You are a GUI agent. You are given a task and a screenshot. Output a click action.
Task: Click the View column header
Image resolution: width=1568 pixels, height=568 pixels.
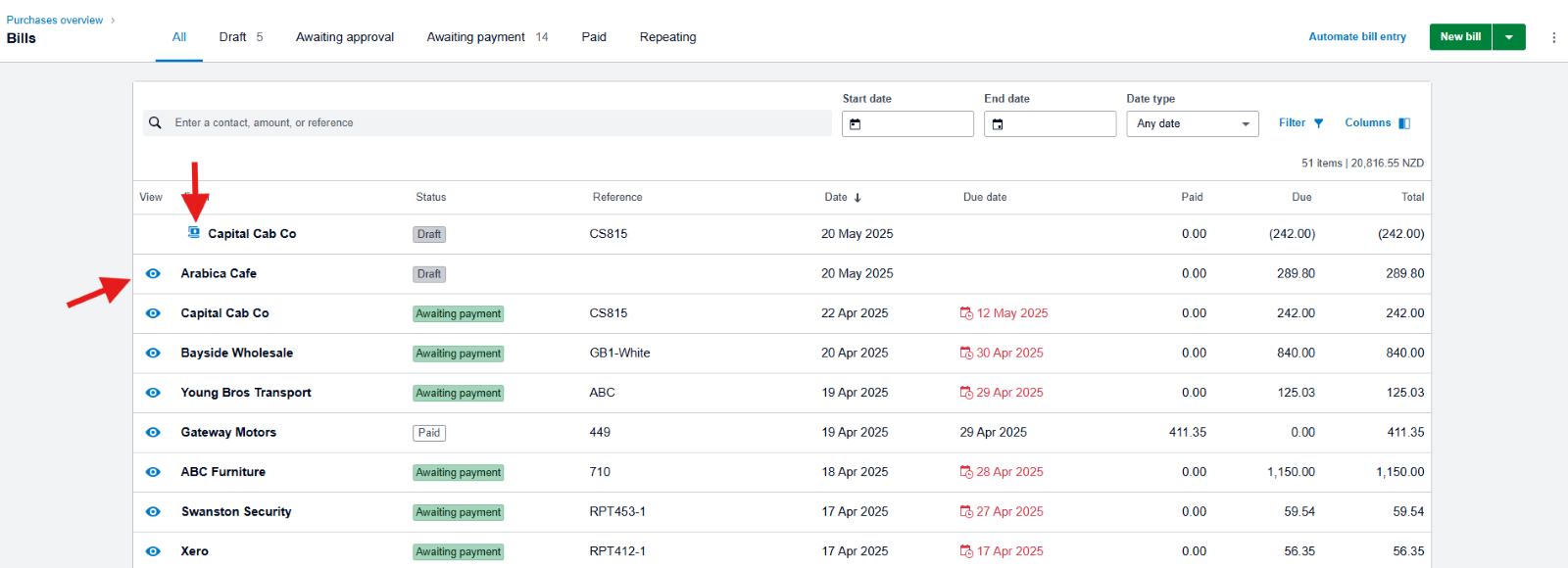(x=151, y=198)
